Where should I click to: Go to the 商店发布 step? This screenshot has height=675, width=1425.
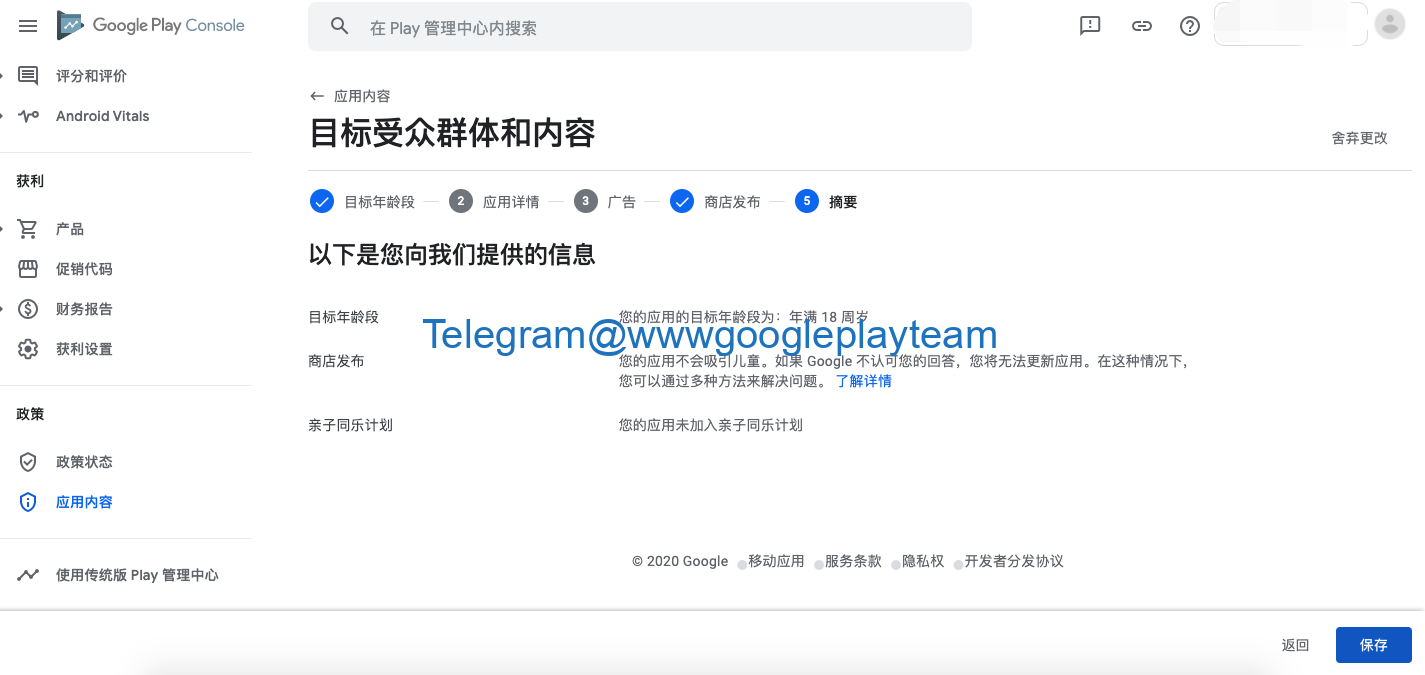click(732, 202)
